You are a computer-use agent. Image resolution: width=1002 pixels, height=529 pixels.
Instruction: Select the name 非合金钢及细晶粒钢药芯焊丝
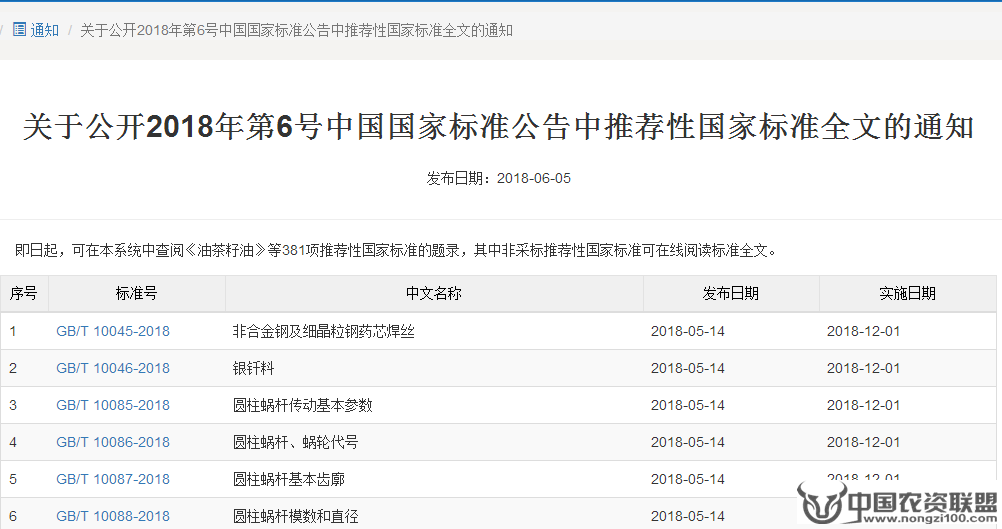click(x=324, y=331)
